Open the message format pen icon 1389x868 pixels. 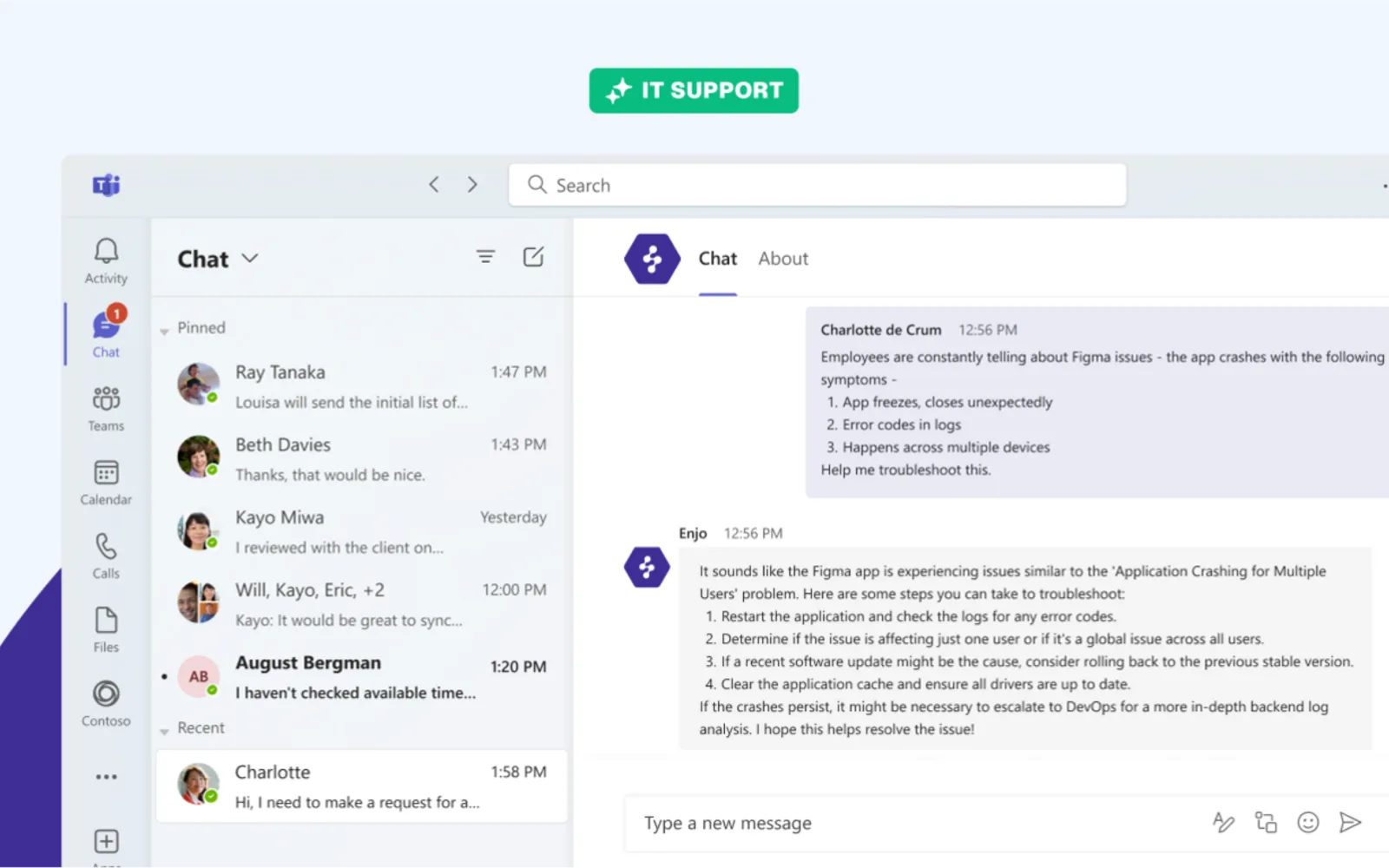[1223, 822]
